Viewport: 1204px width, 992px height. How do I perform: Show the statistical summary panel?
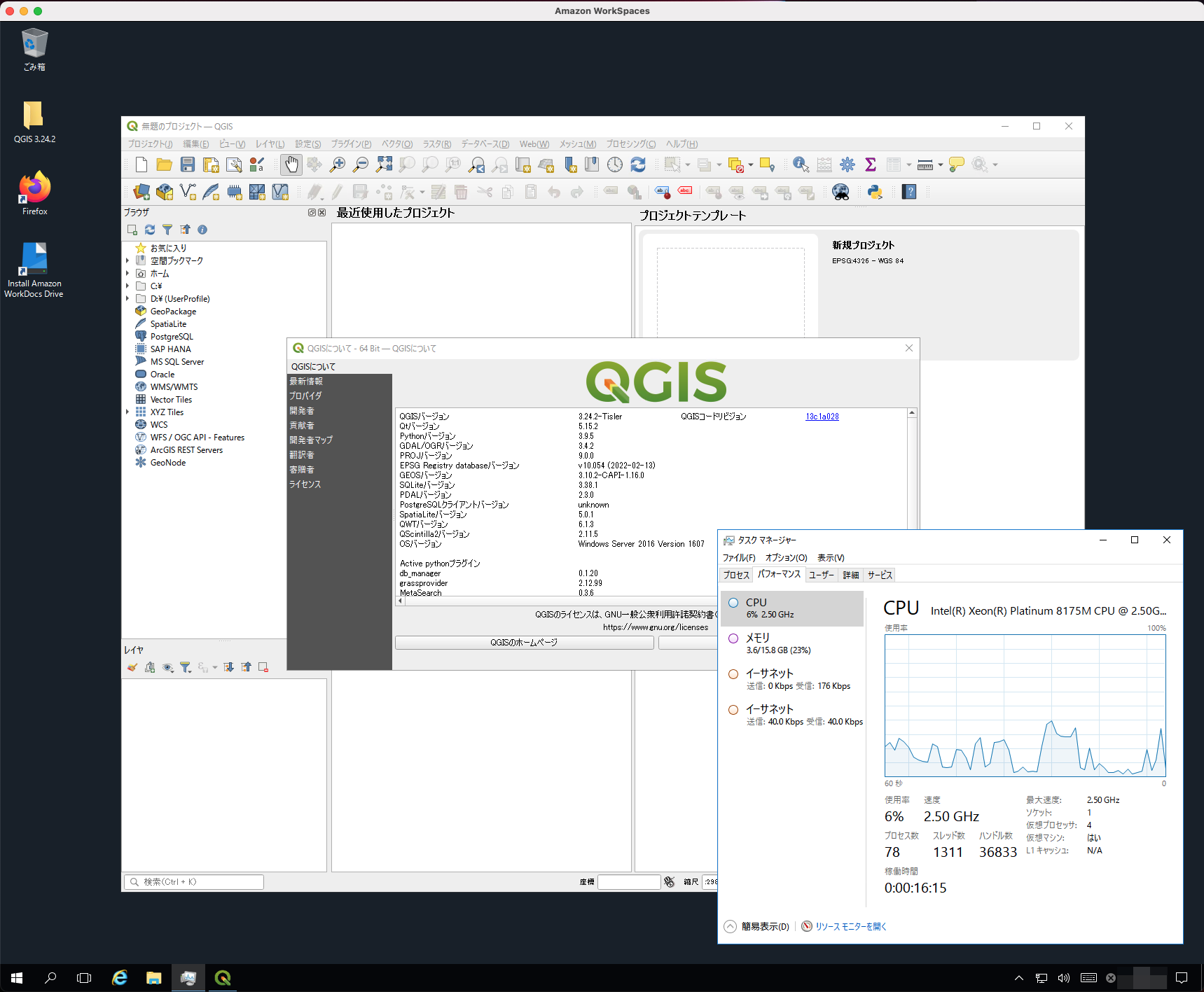(870, 165)
